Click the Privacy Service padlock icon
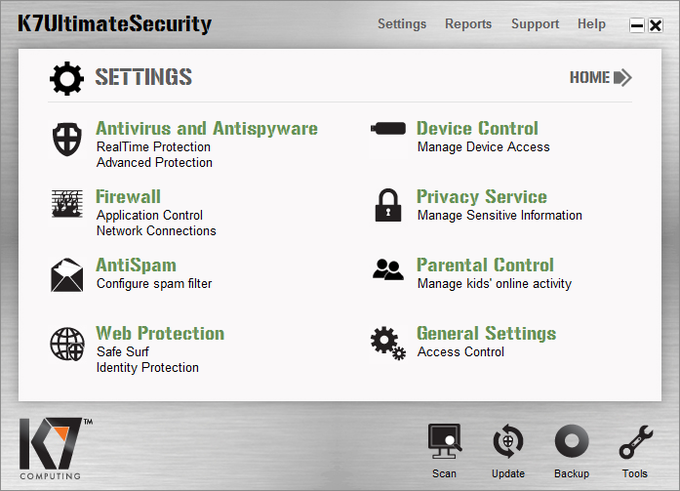Viewport: 680px width, 491px height. coord(387,205)
